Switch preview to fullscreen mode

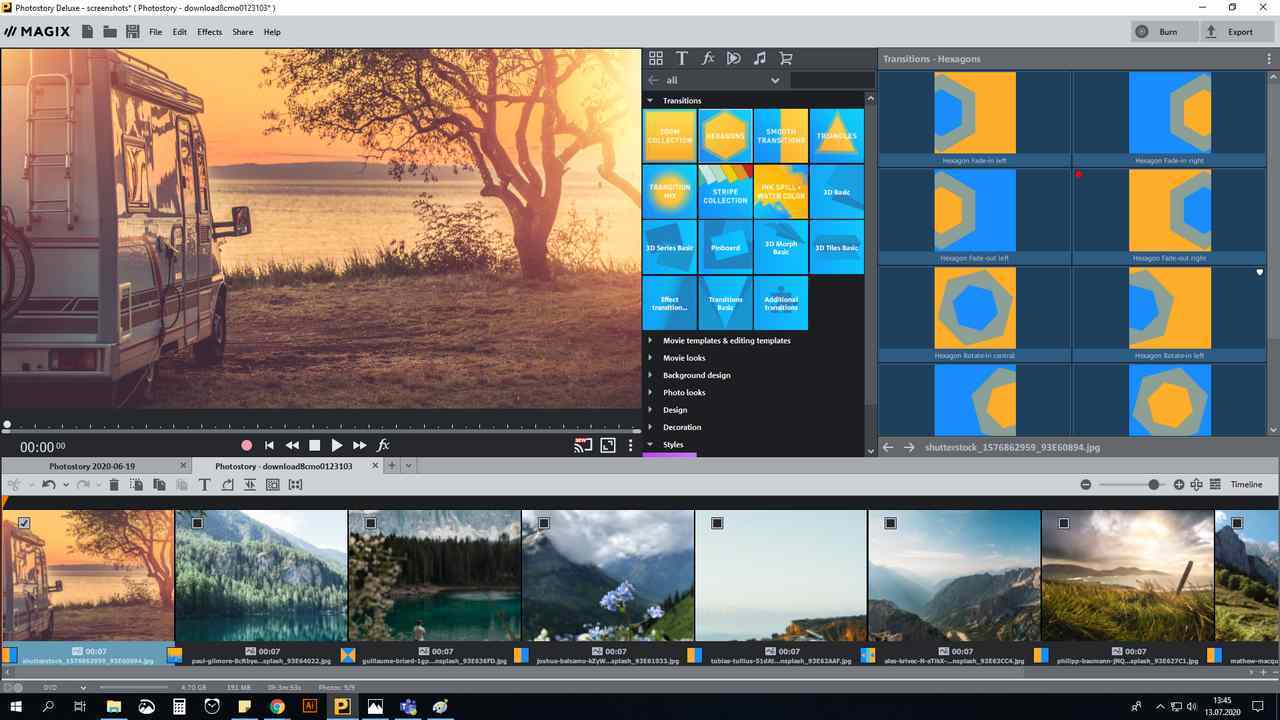tap(608, 446)
